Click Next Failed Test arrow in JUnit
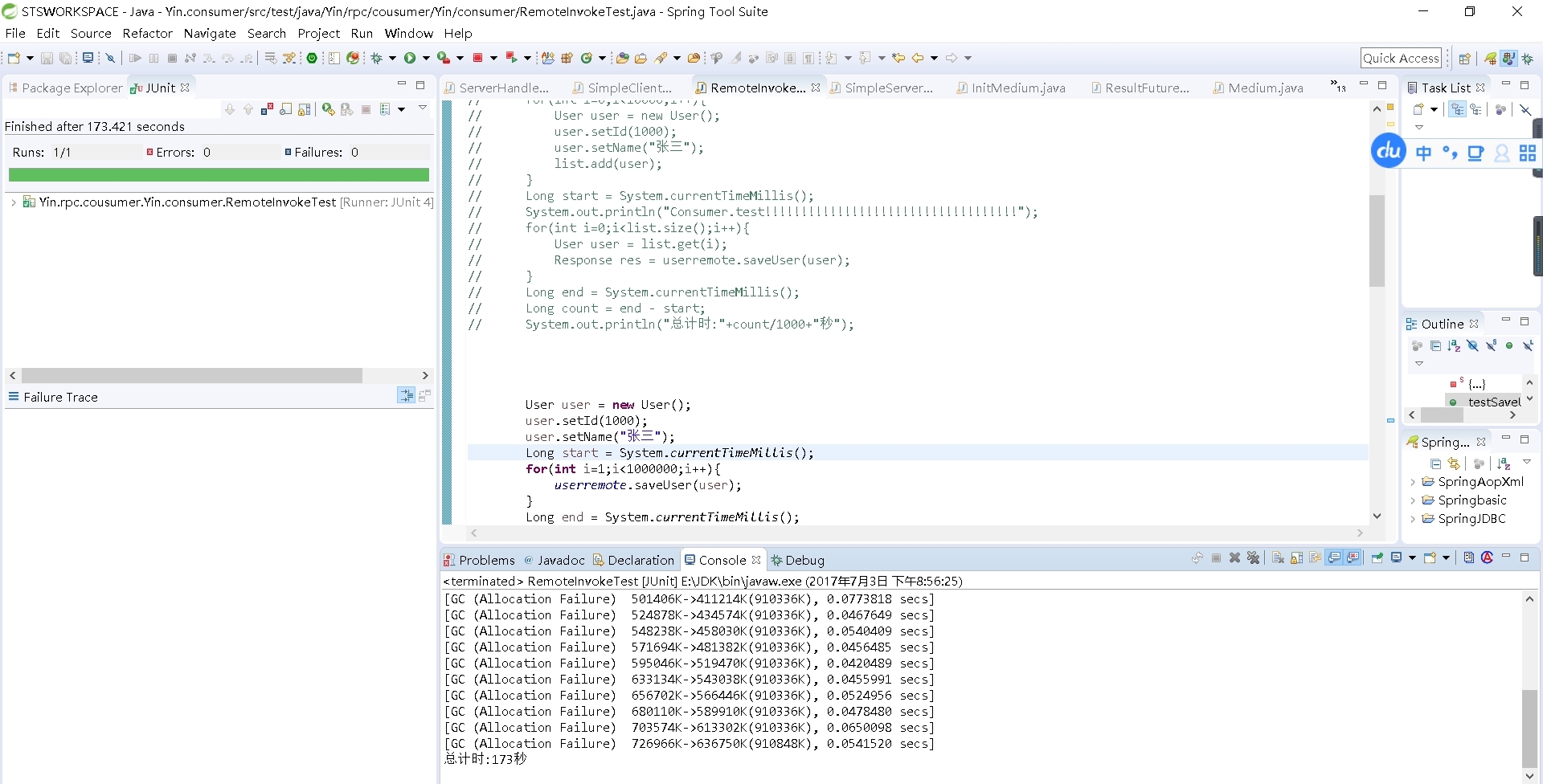 [230, 109]
